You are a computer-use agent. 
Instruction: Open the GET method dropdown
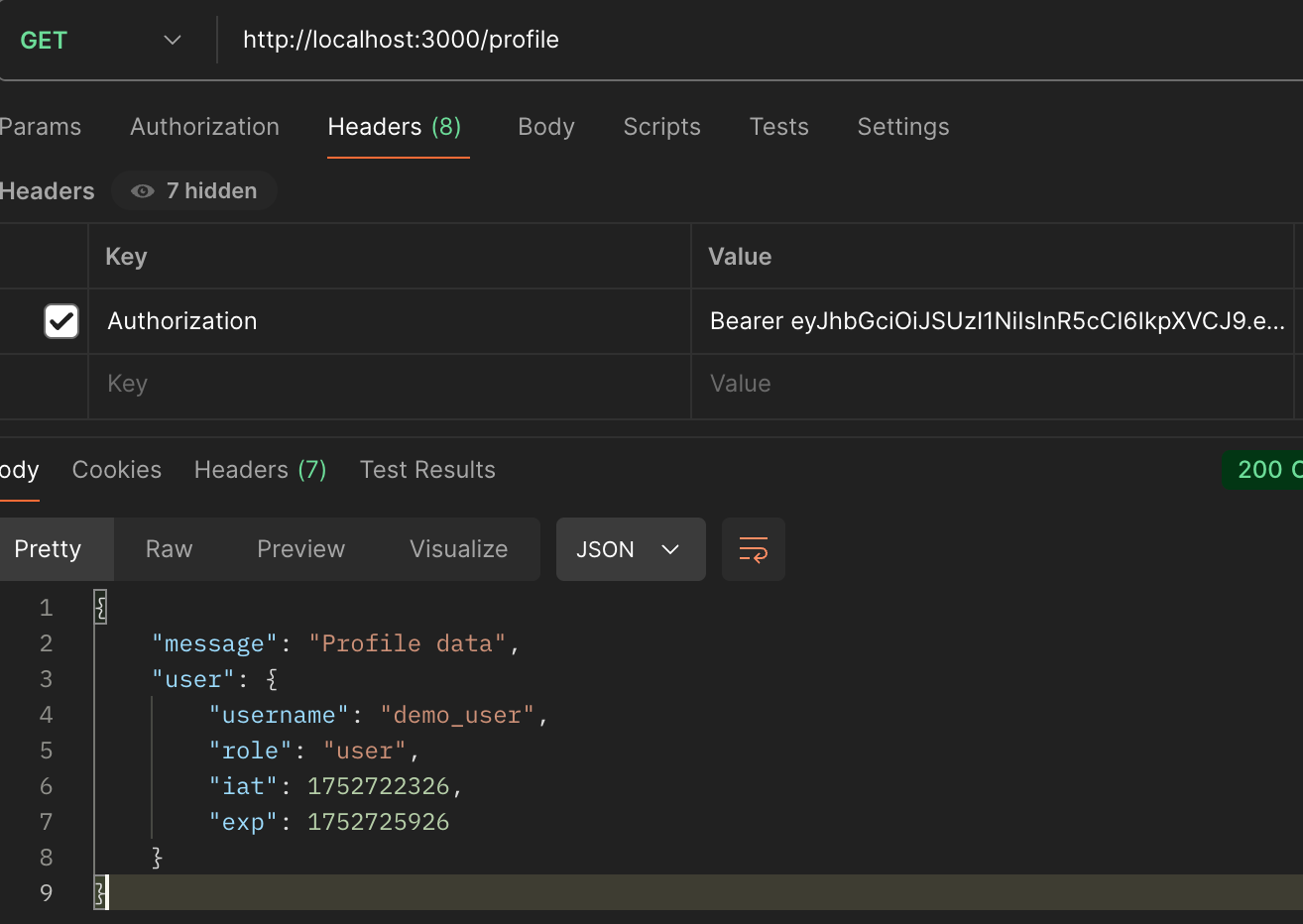pyautogui.click(x=99, y=40)
